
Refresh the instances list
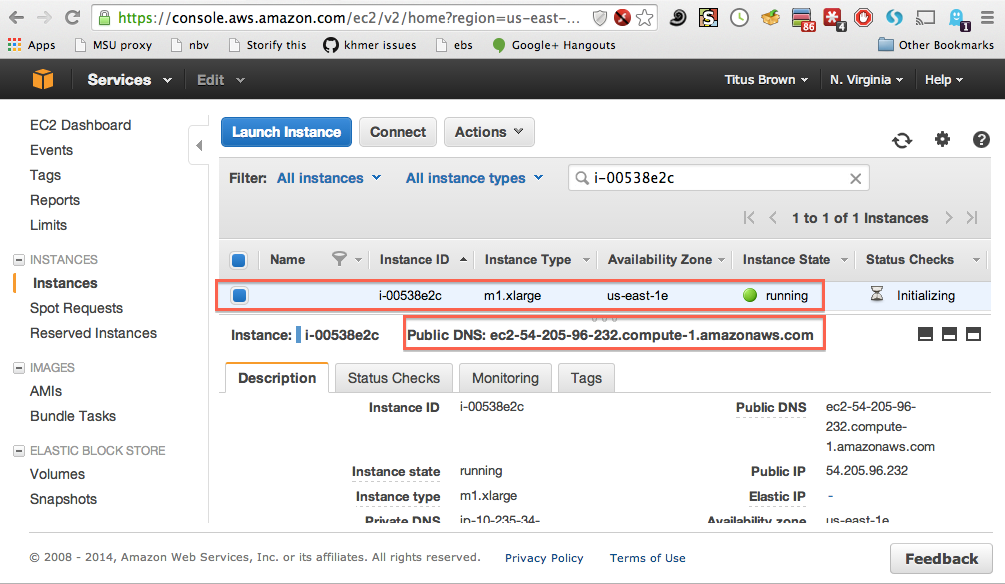(x=902, y=140)
